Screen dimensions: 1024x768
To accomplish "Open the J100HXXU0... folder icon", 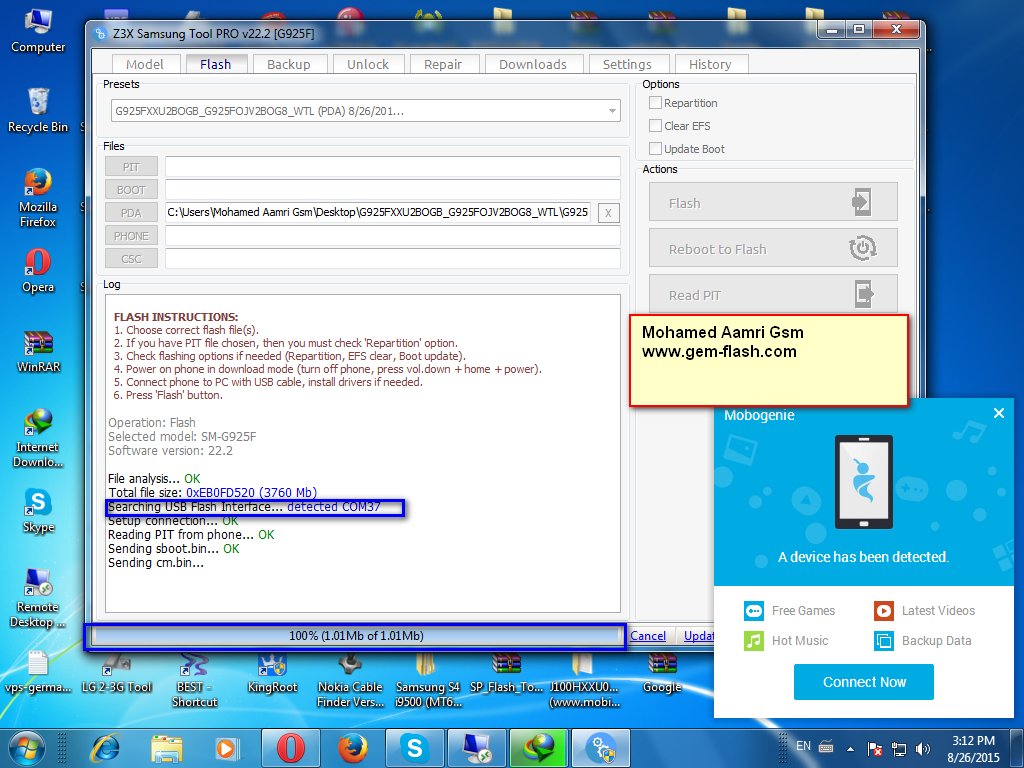I will click(x=584, y=680).
